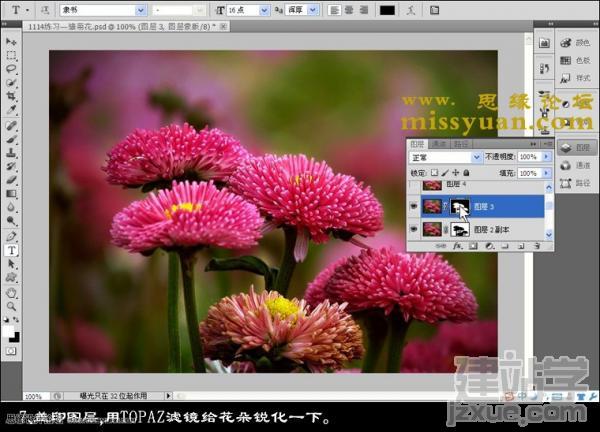The height and width of the screenshot is (432, 600).
Task: Select the Custom Shape tool
Action: pos(11,277)
